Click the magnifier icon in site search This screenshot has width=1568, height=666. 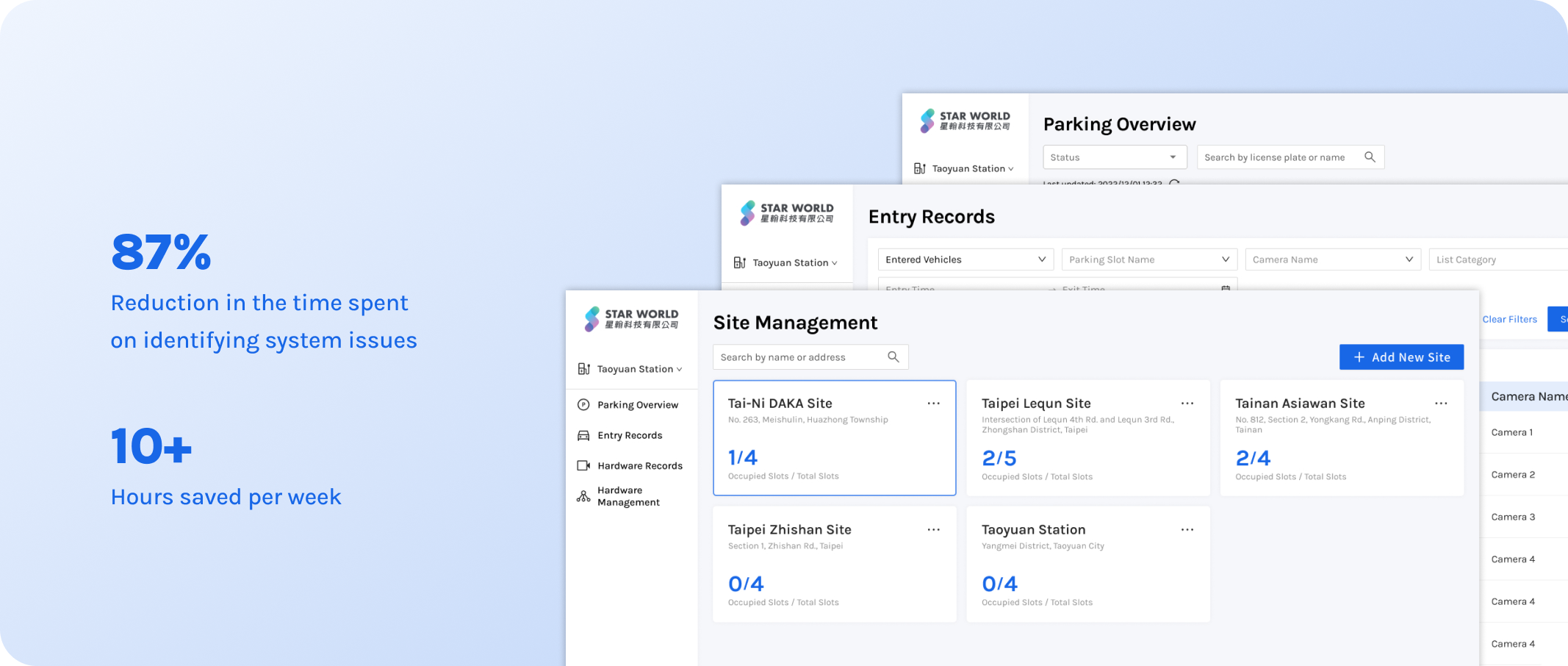[893, 357]
